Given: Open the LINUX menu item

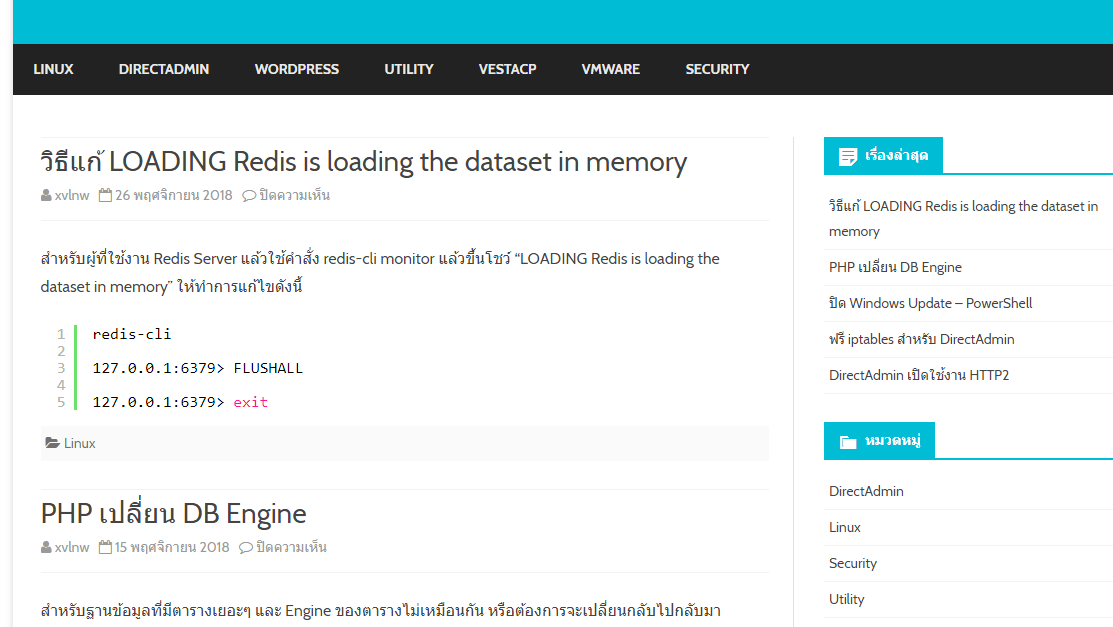Looking at the screenshot, I should [53, 69].
